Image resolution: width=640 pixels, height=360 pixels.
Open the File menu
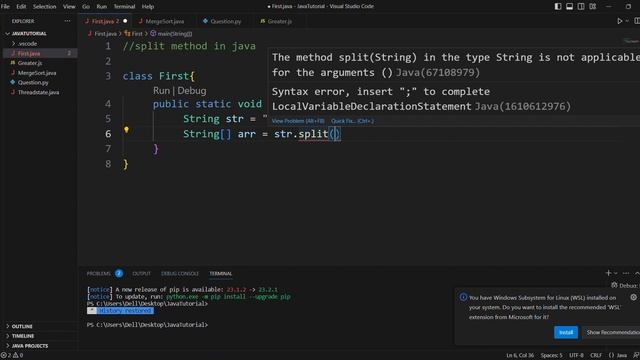[5, 7]
